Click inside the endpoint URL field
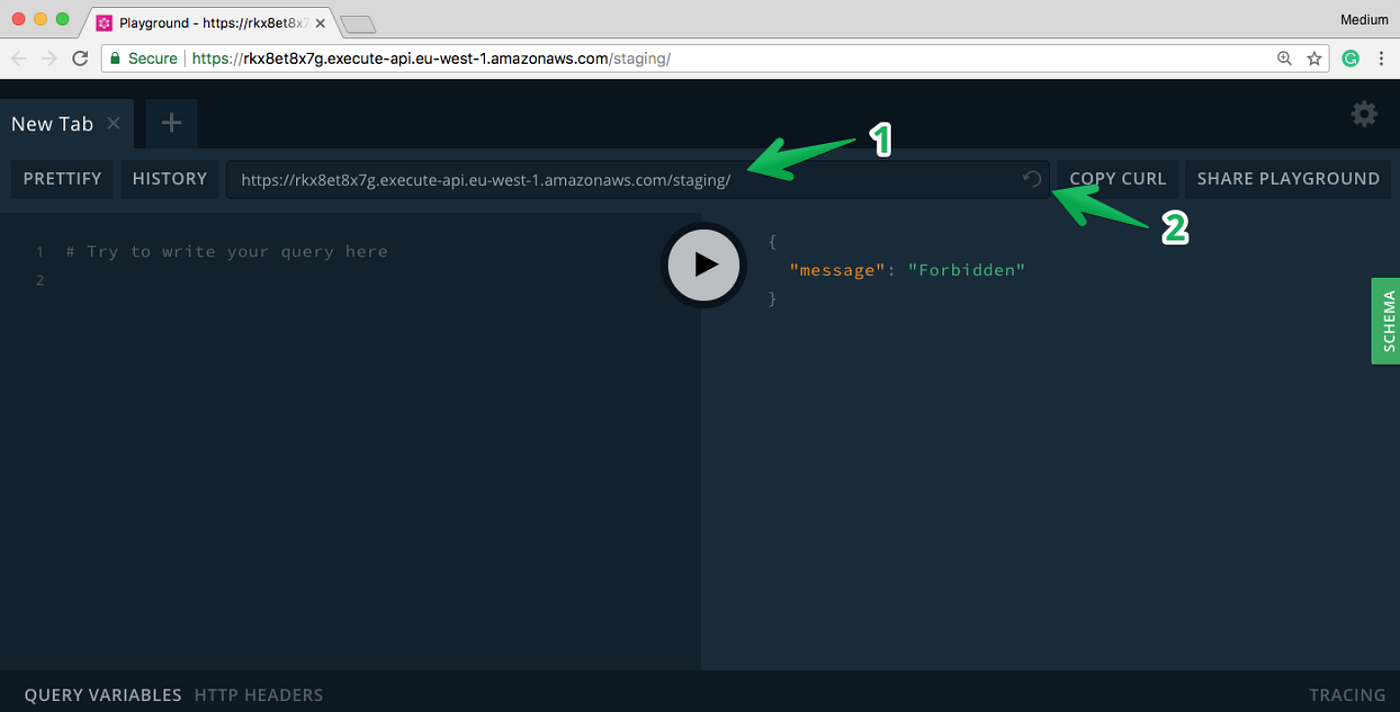1400x712 pixels. [x=600, y=178]
